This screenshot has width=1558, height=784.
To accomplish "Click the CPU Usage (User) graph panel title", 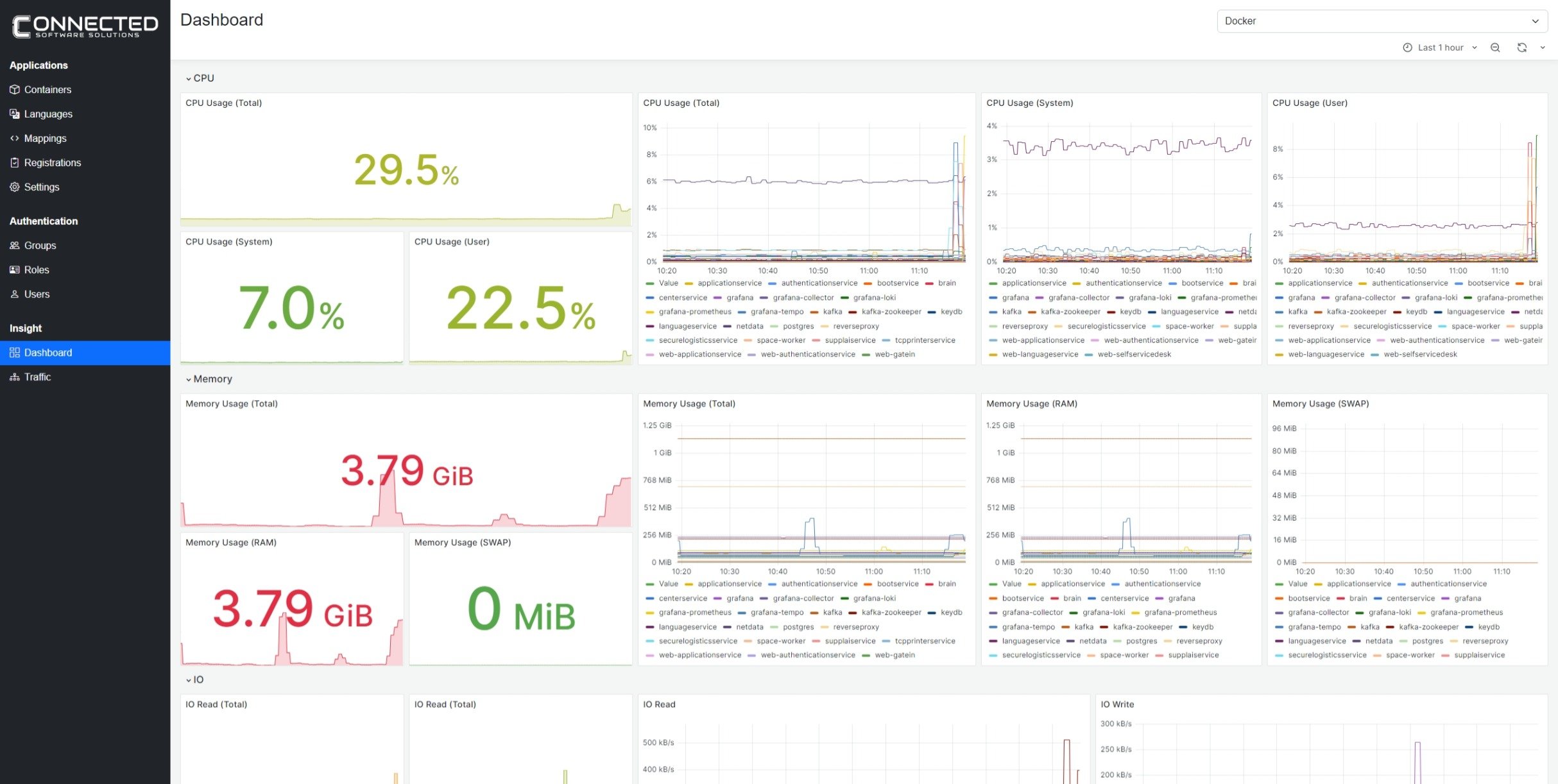I will tap(1310, 103).
